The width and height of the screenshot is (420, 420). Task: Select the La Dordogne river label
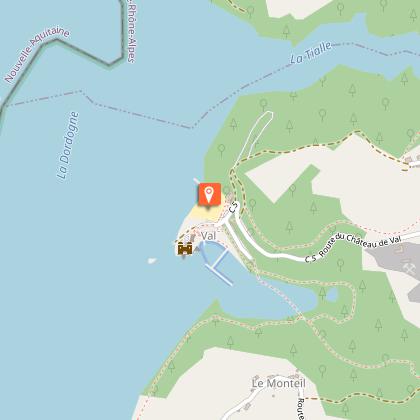pos(68,146)
